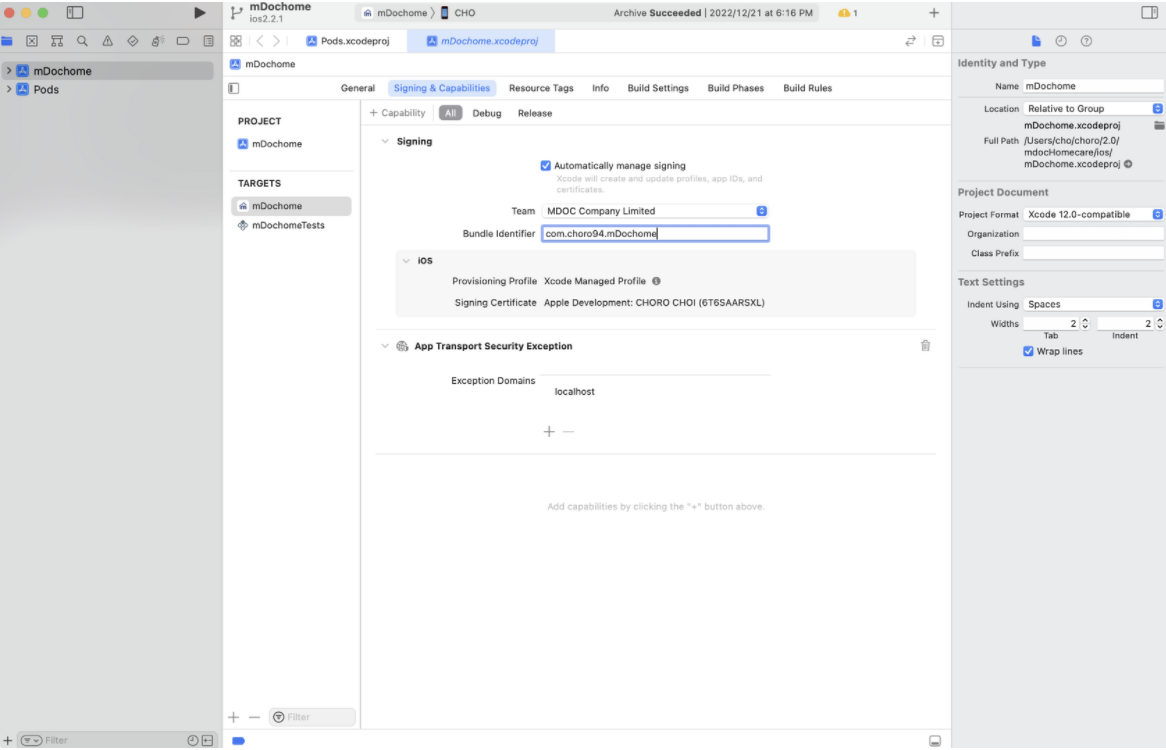Remove the selected target with minus
Viewport: 1166px width, 750px height.
(x=254, y=717)
